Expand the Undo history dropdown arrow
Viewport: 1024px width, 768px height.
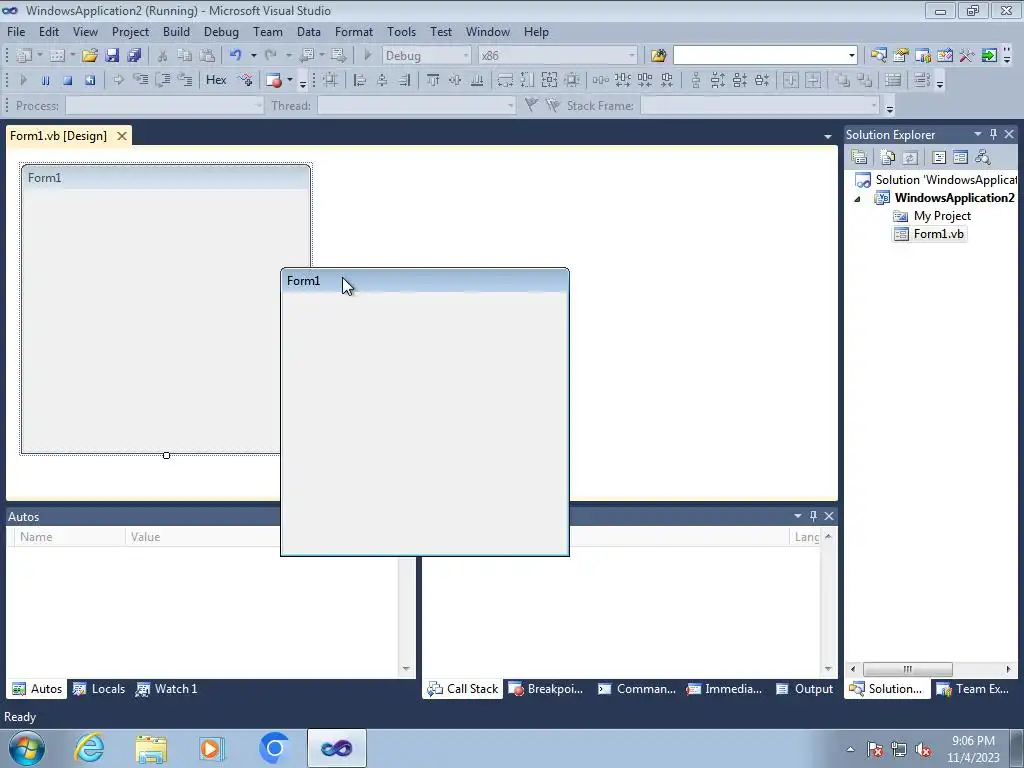pyautogui.click(x=253, y=56)
